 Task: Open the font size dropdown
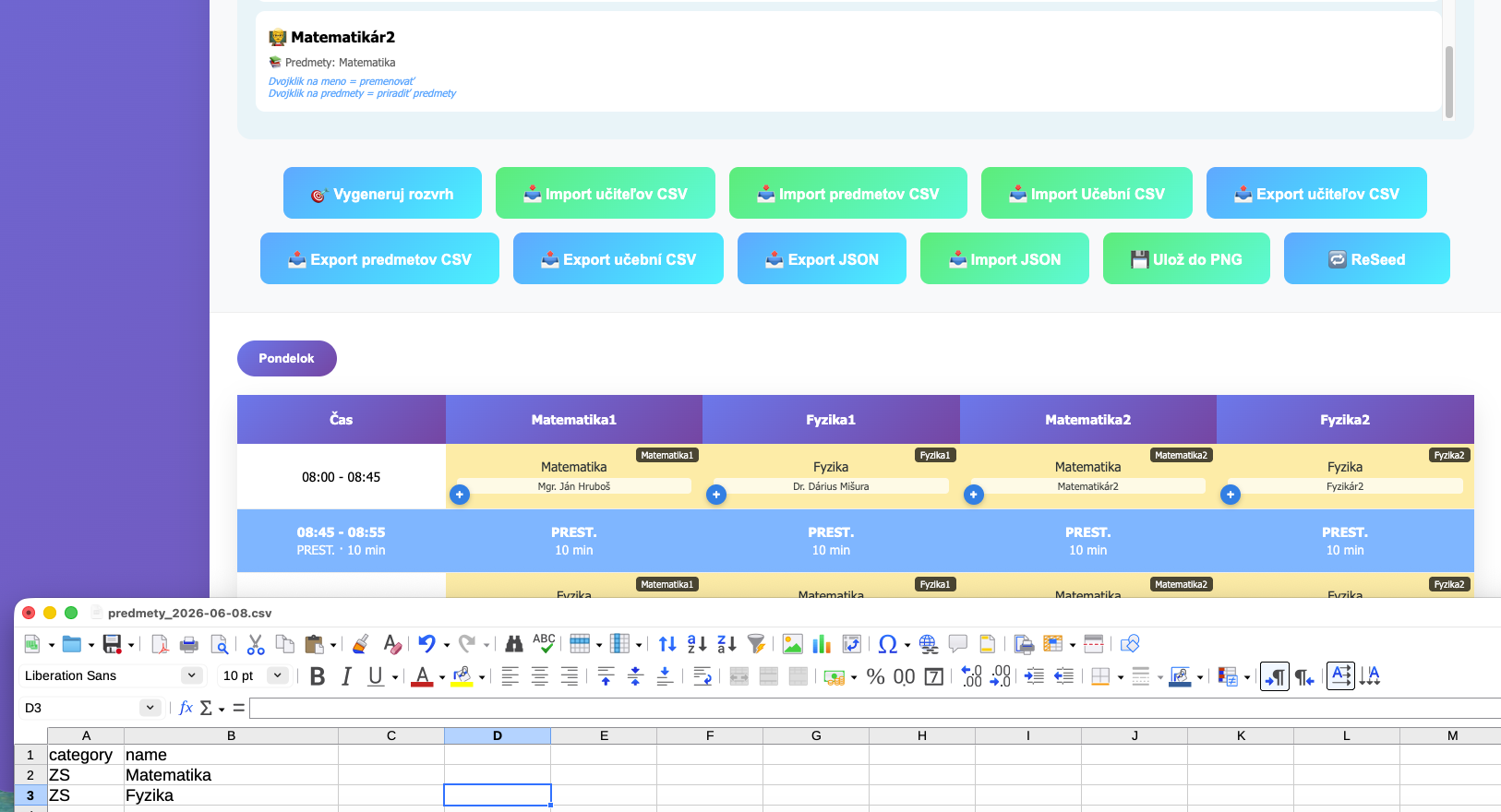277,675
